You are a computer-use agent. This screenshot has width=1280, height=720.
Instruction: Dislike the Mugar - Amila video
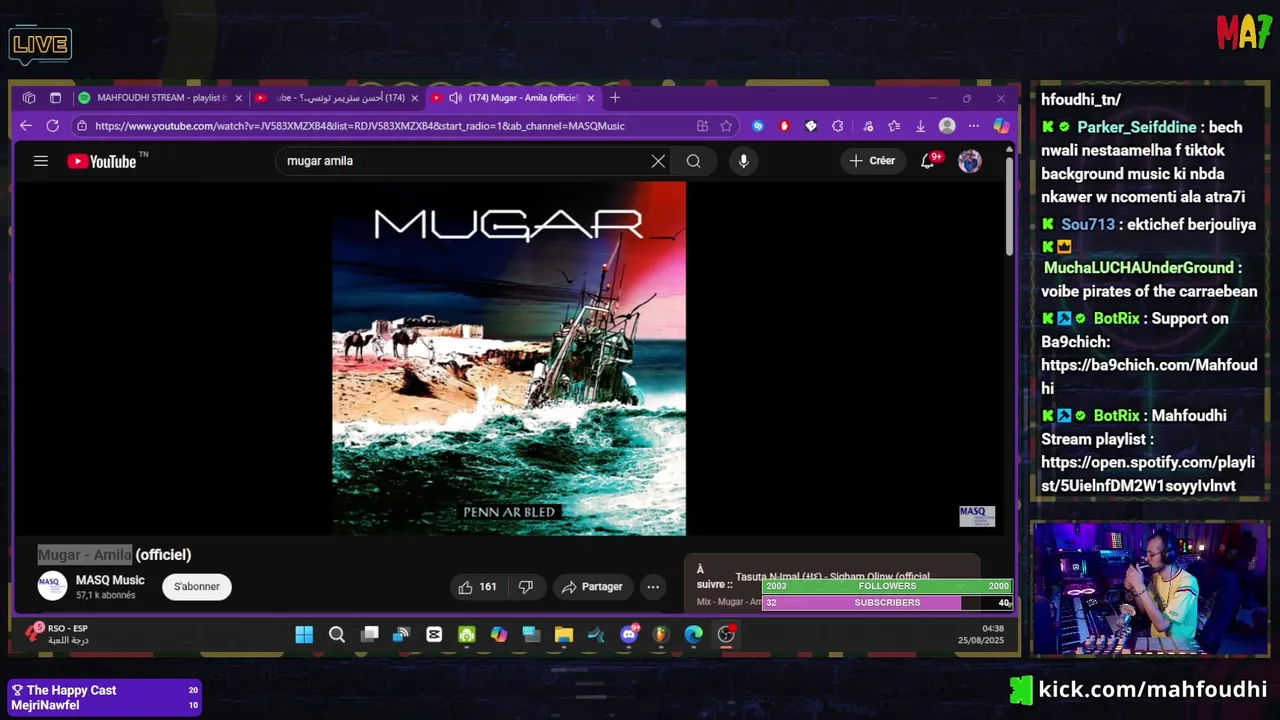[526, 587]
